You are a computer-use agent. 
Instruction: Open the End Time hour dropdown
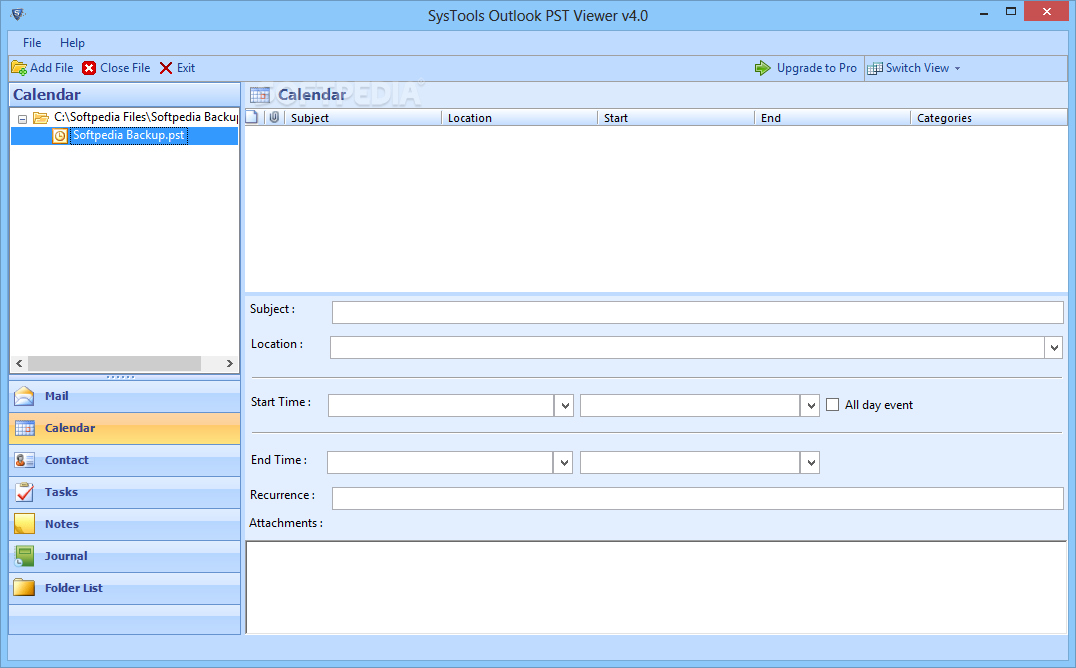coord(810,463)
